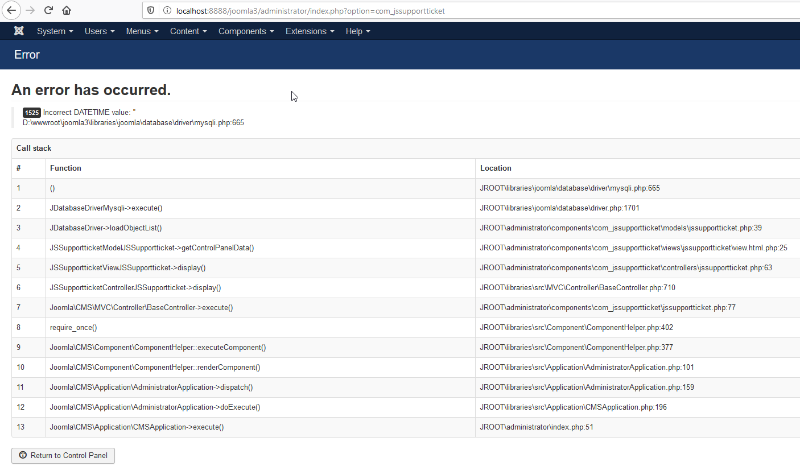800x474 pixels.
Task: Click the browser back arrow
Action: pyautogui.click(x=10, y=10)
